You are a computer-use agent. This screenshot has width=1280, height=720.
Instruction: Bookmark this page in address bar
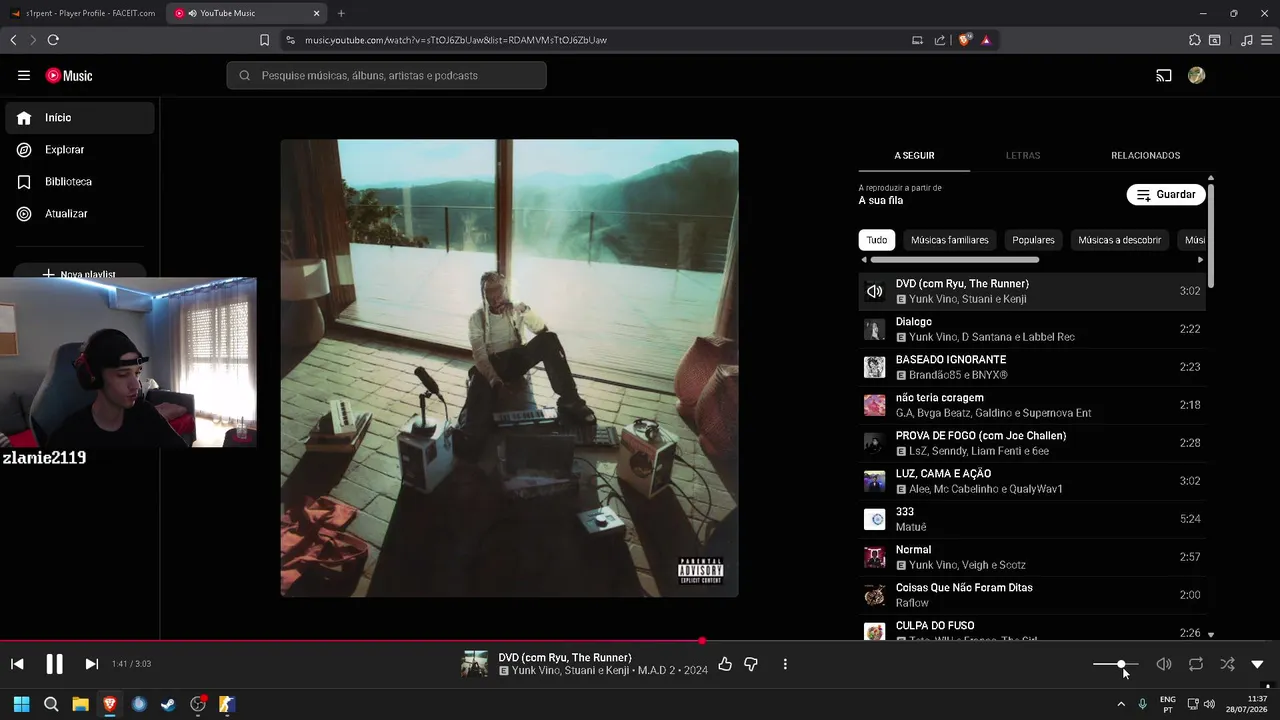pos(264,40)
